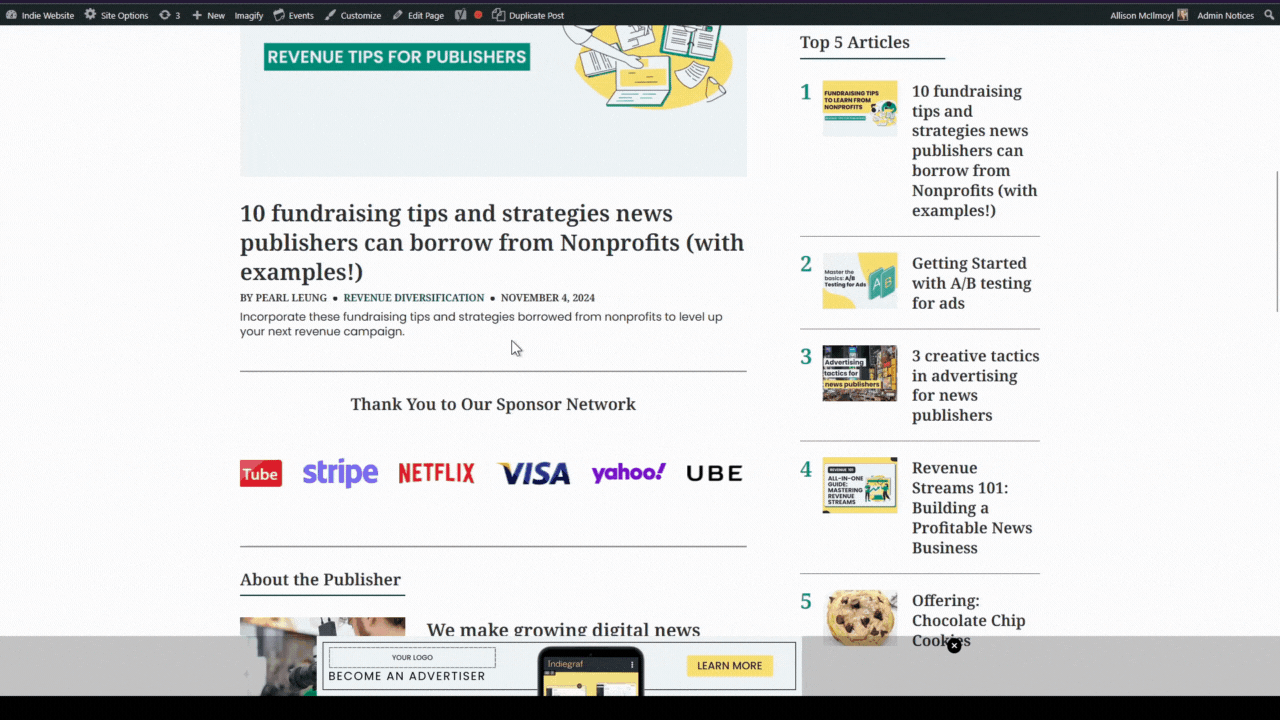Click the Netflix sponsor logo

[436, 473]
